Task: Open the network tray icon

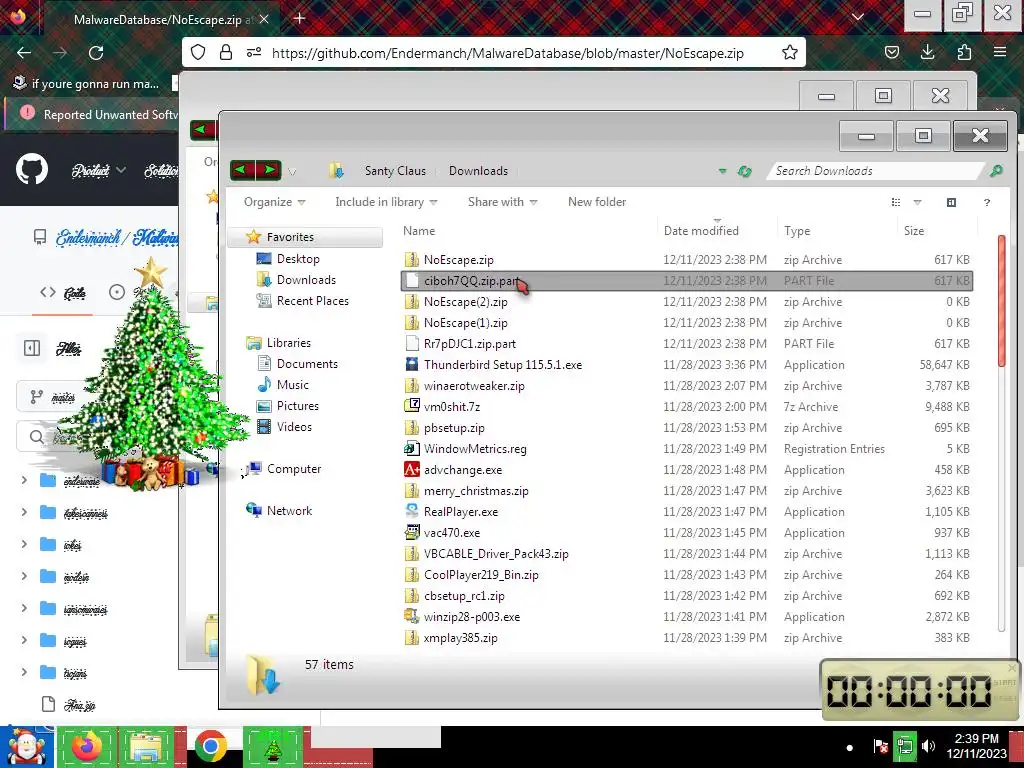Action: click(904, 746)
